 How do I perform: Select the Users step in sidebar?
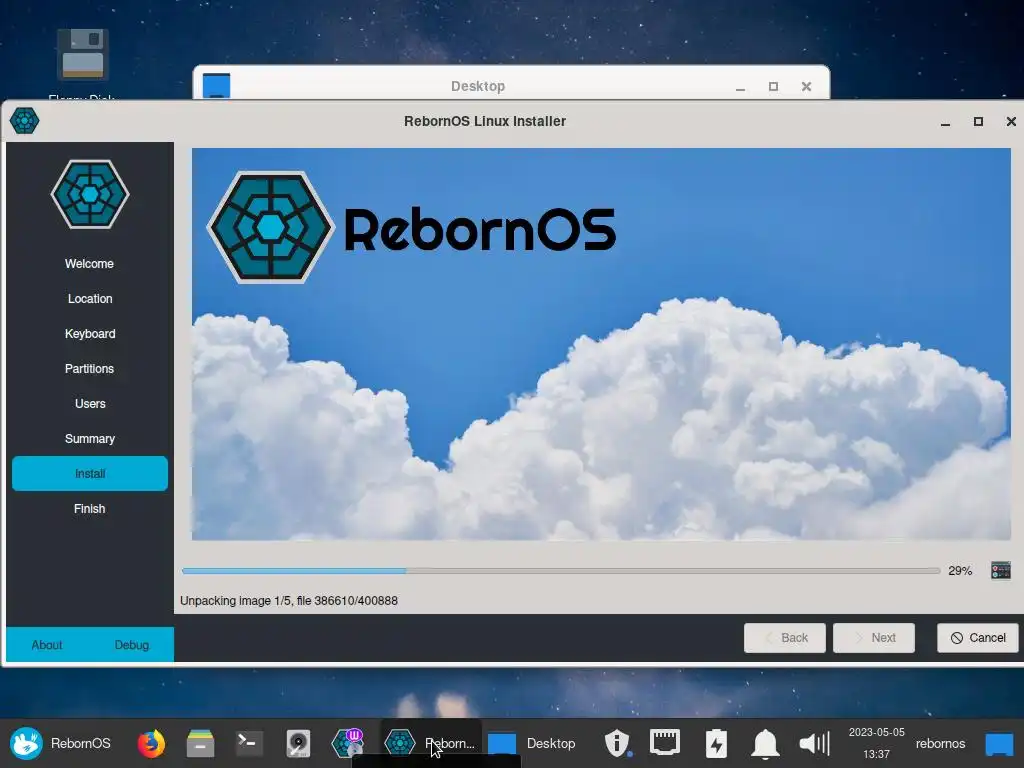point(89,404)
